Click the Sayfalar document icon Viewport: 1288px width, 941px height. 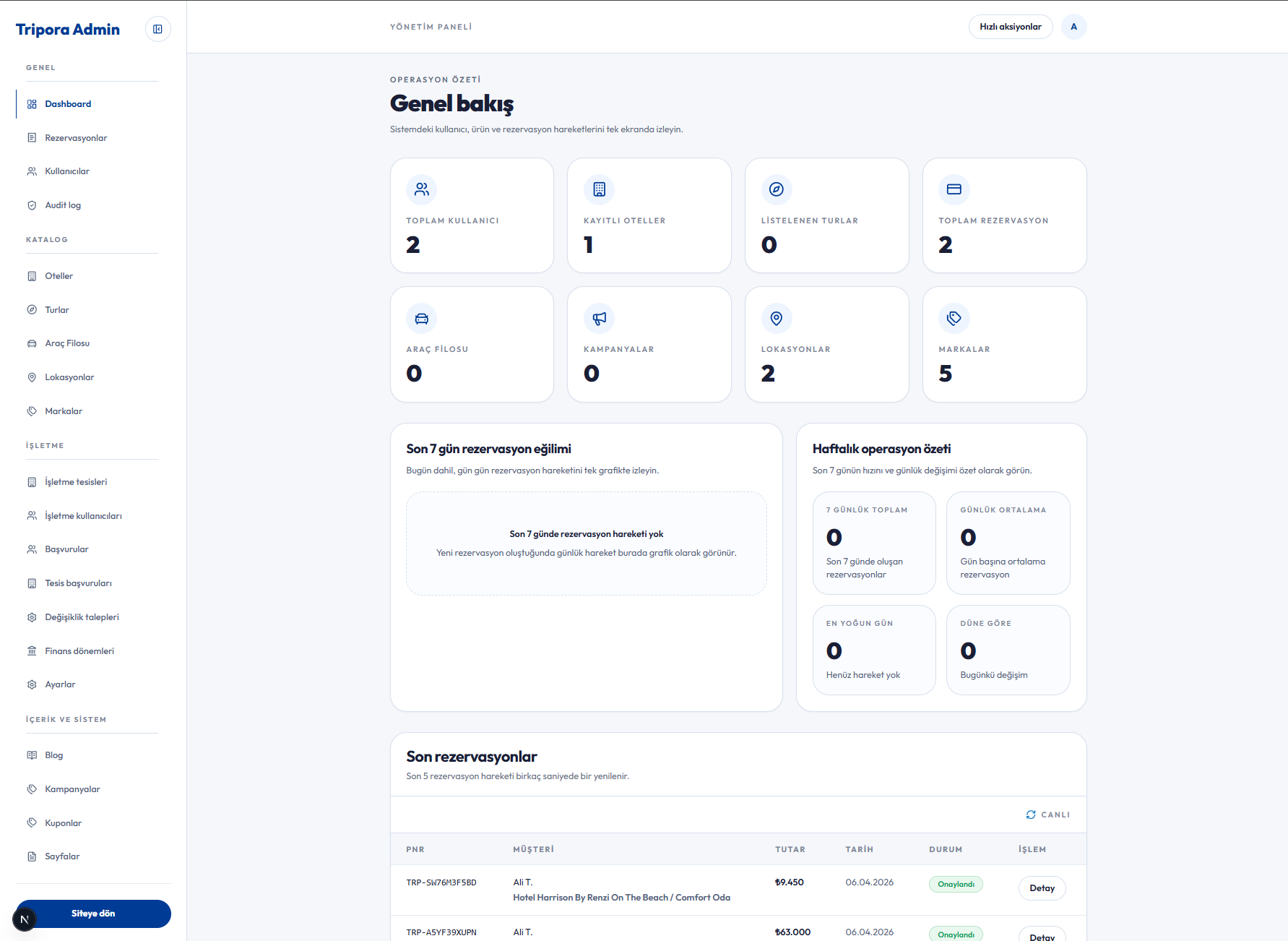32,856
